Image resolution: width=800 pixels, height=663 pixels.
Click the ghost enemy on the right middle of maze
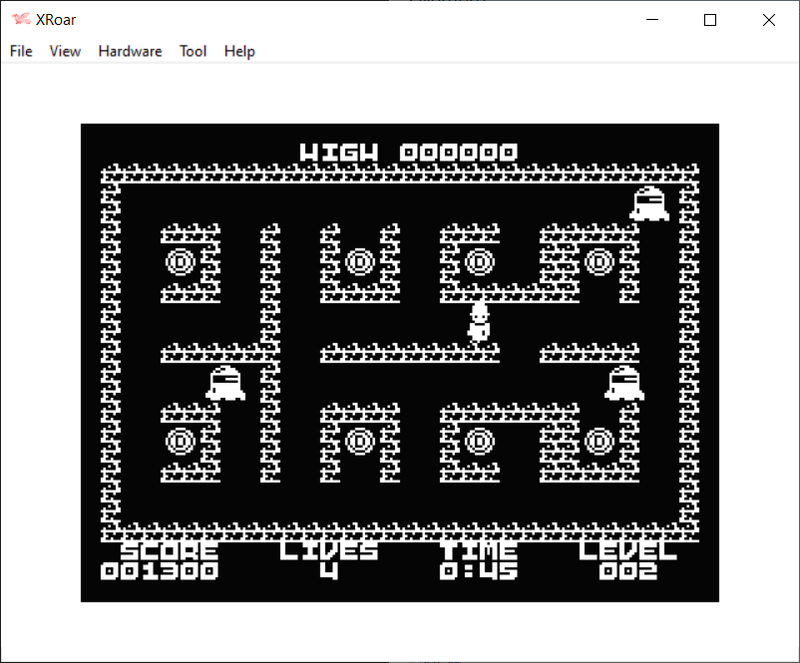tap(624, 383)
